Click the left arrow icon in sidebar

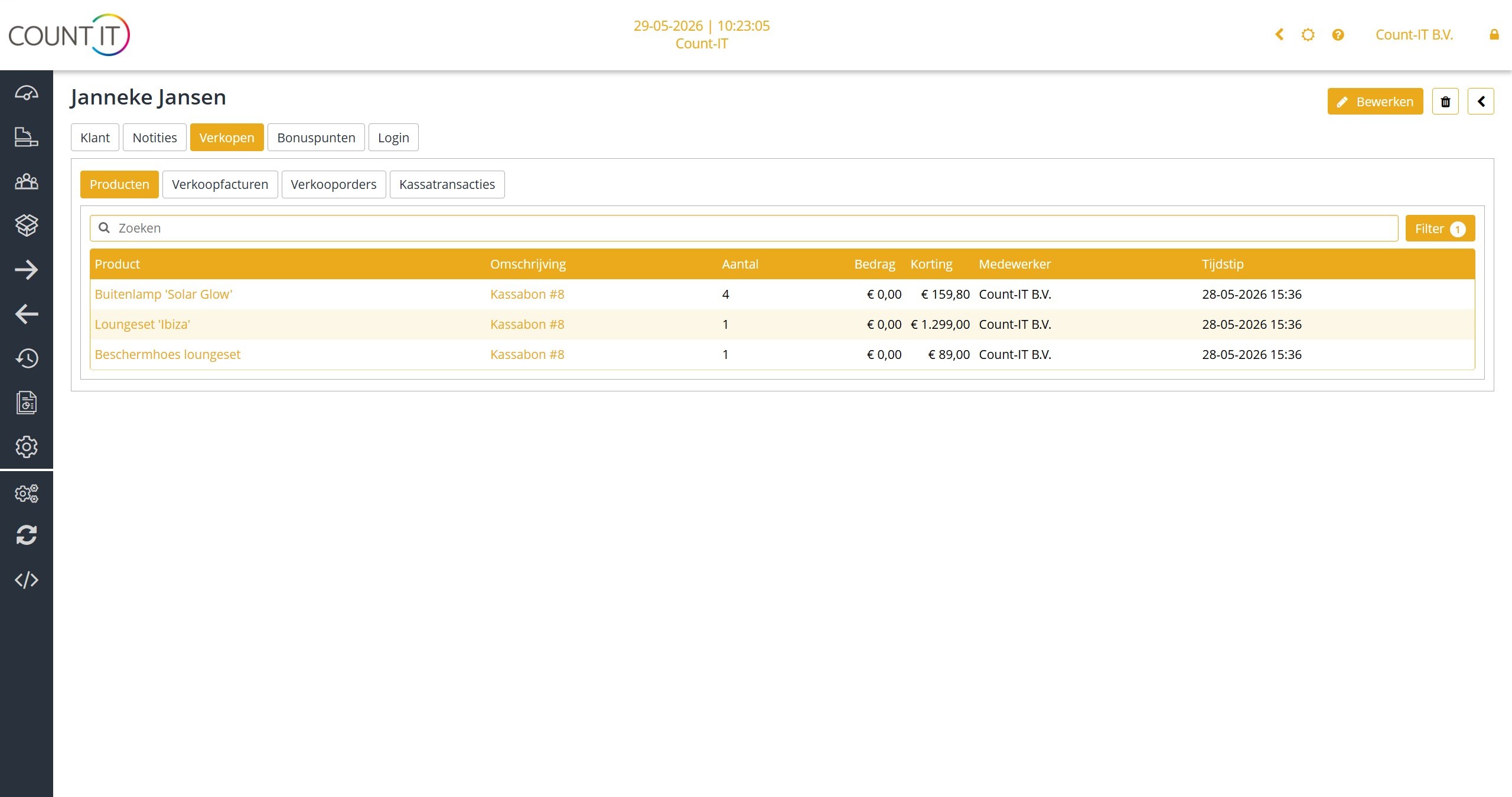coord(27,314)
